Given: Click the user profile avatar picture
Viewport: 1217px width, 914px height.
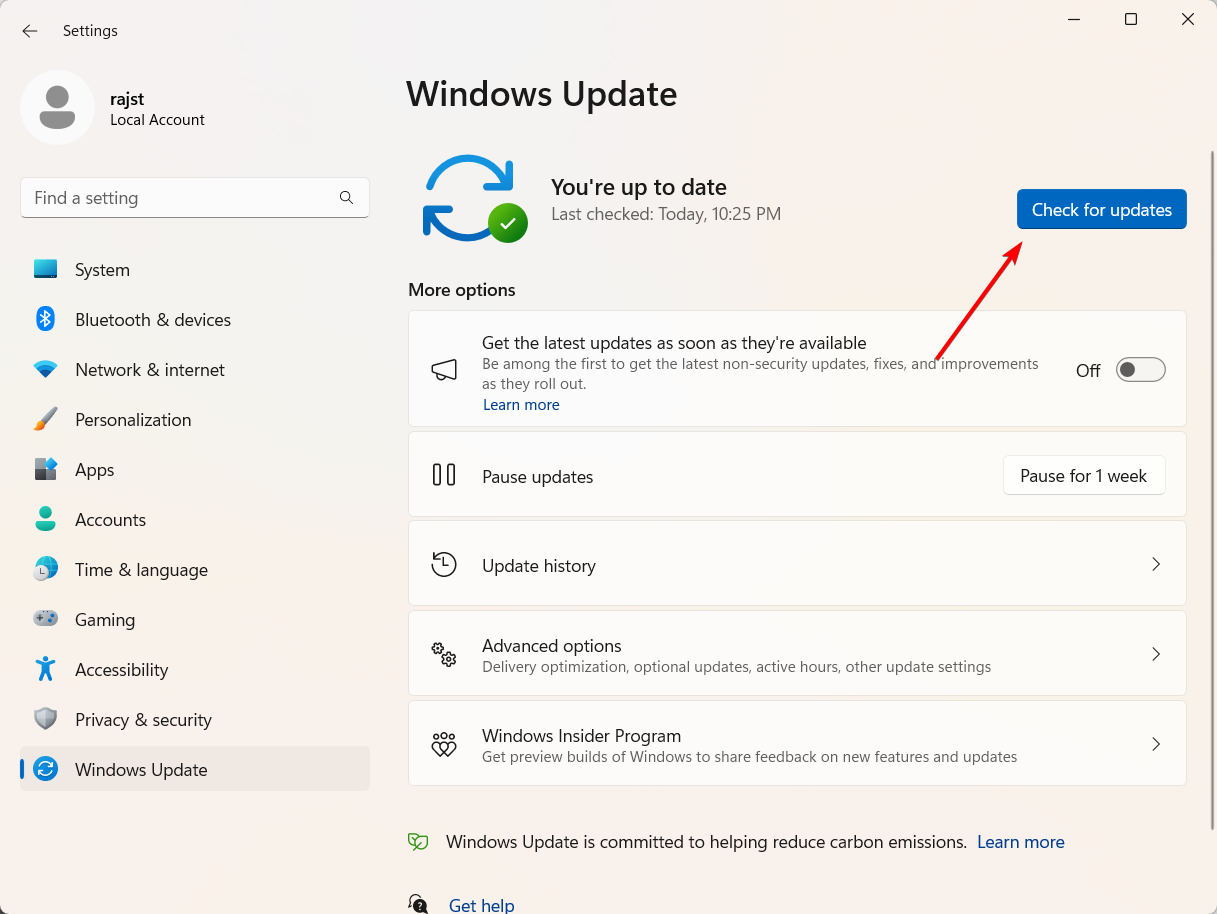Looking at the screenshot, I should tap(58, 107).
